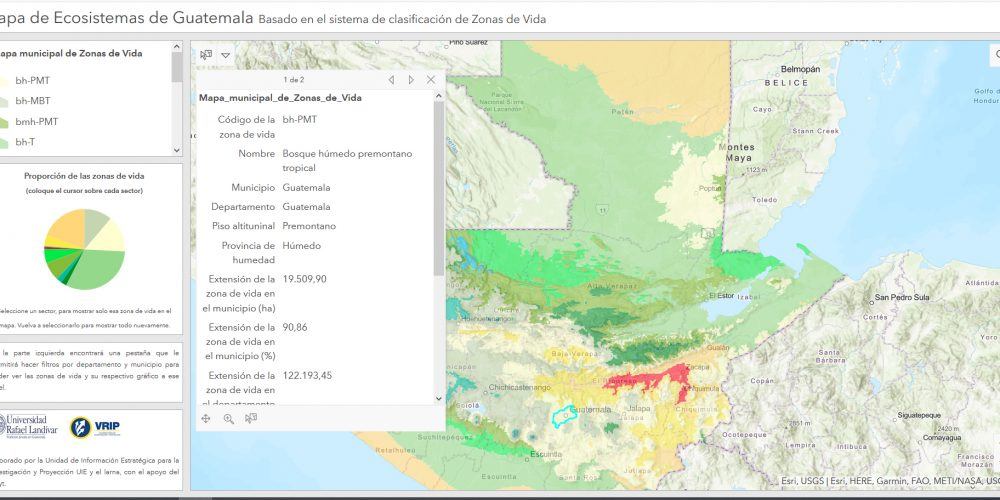Click 'Mapa municipal de Zonas de Vida' legend title
Viewport: 1000px width, 500px height.
click(71, 54)
